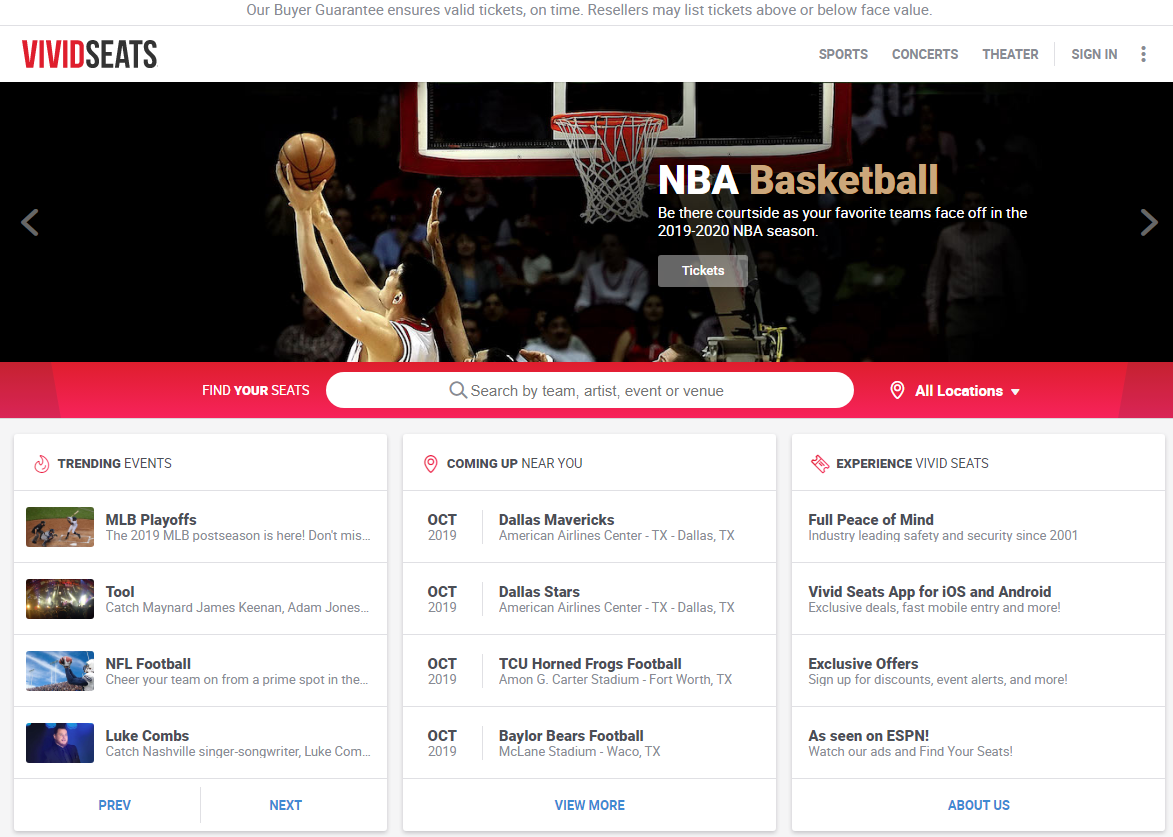Select the Dallas Stars event

(539, 591)
